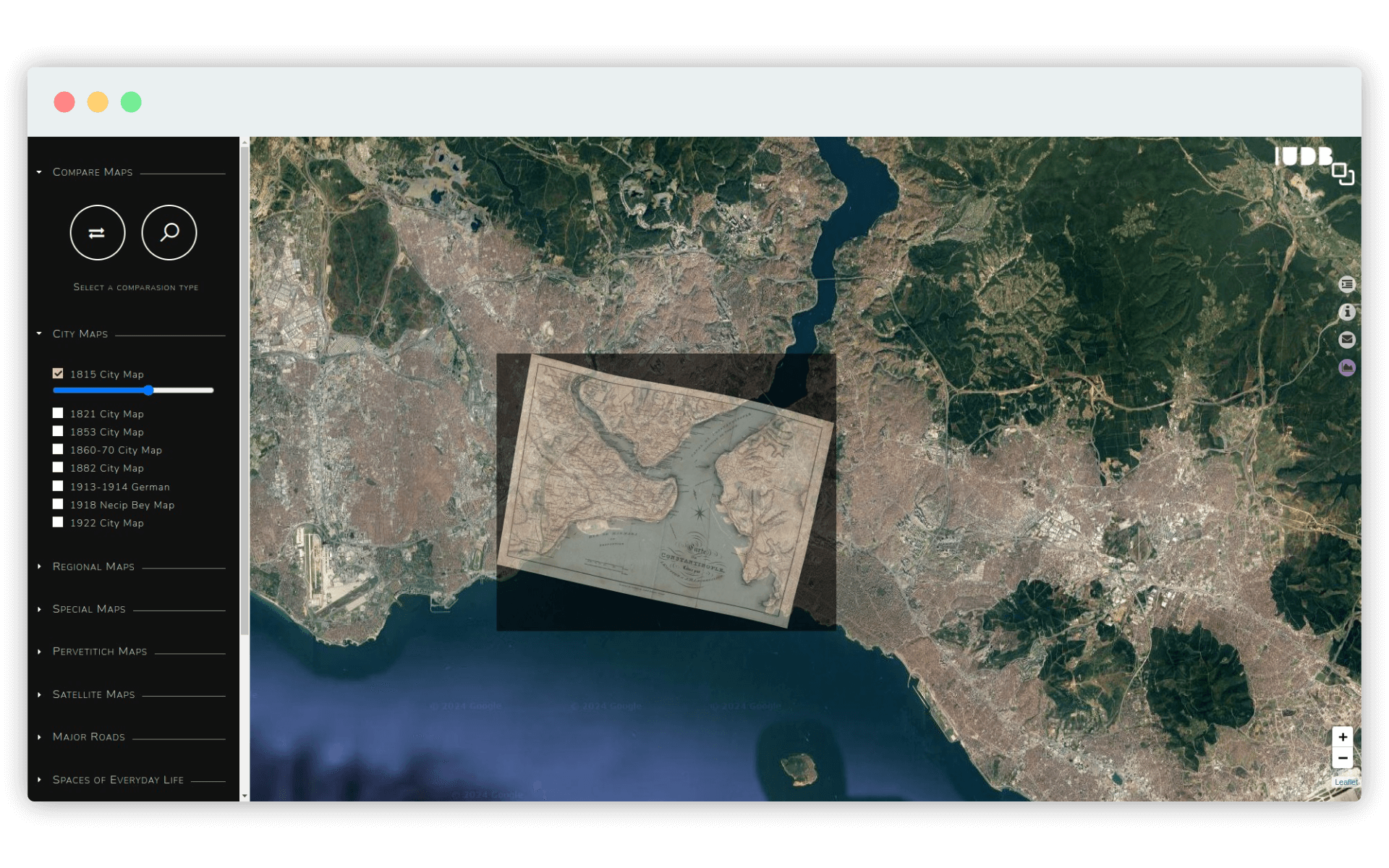The width and height of the screenshot is (1389, 868).
Task: Expand the Satellite Maps section
Action: coord(93,694)
